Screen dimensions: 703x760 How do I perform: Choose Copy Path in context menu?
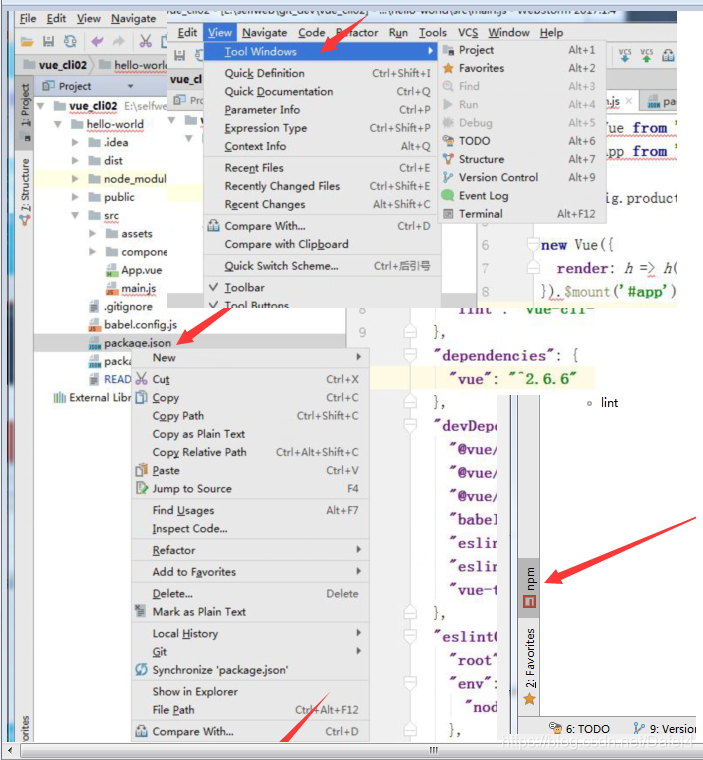pos(250,416)
